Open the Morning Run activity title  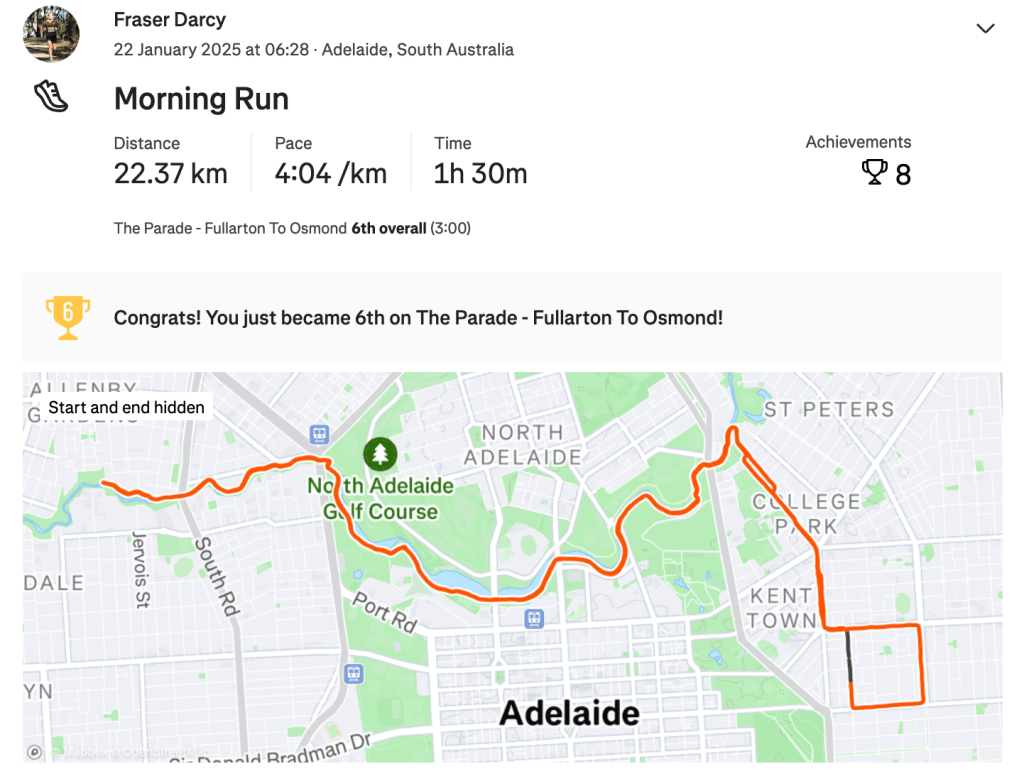(x=201, y=99)
